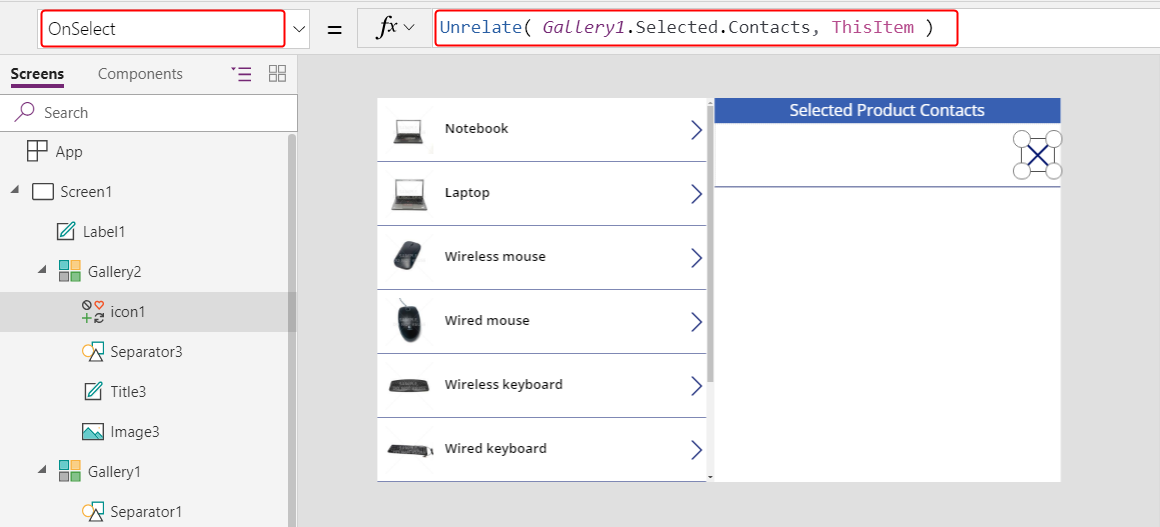This screenshot has height=527, width=1160.
Task: Select the Selected Product Contacts header label
Action: (887, 110)
